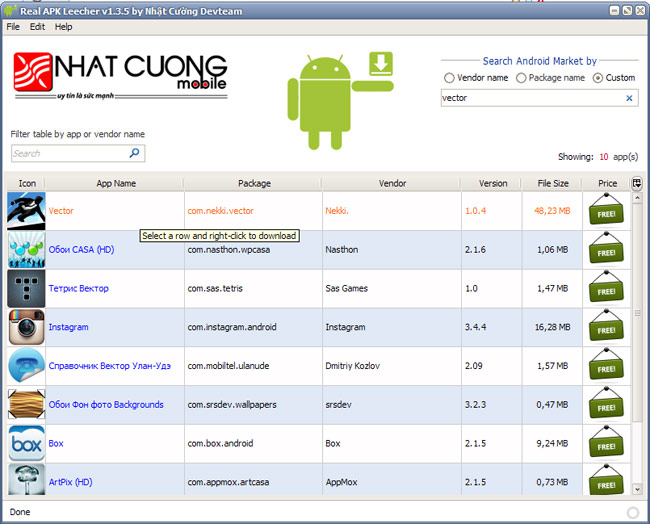Sort table by App Name column header
Viewport: 650px width, 524px height.
tap(116, 183)
